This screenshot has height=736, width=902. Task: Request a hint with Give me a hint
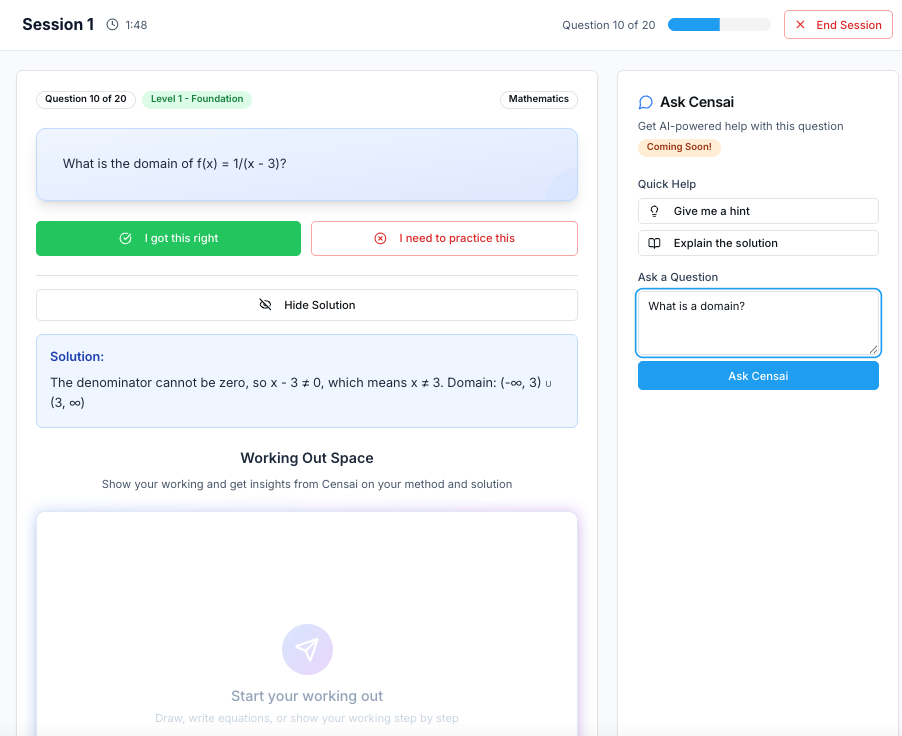pos(758,211)
